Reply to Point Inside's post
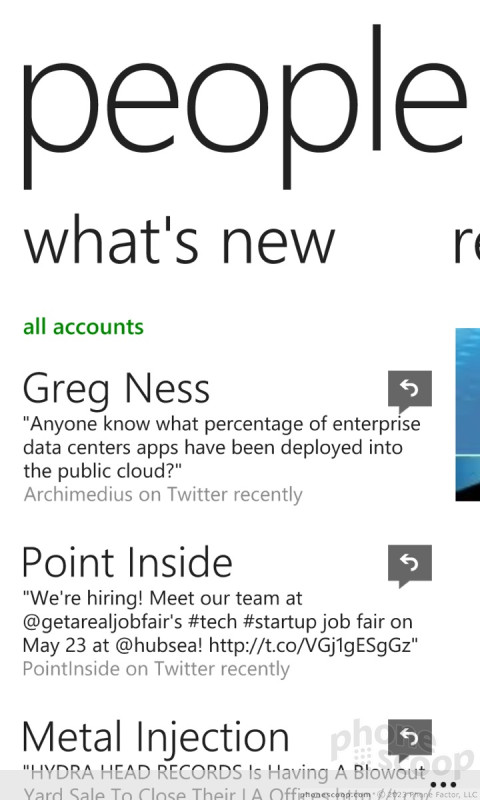480x800 pixels. click(x=410, y=565)
